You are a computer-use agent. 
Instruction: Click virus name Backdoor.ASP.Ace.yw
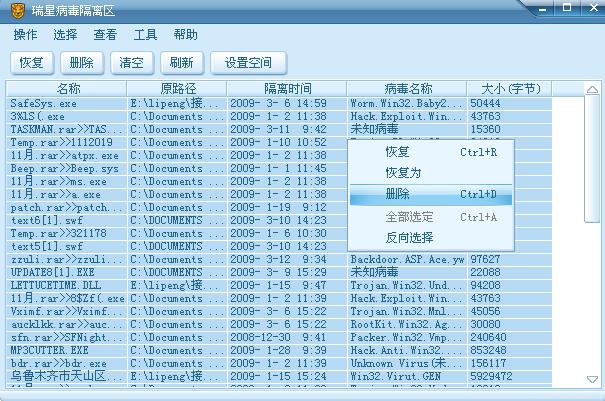407,259
